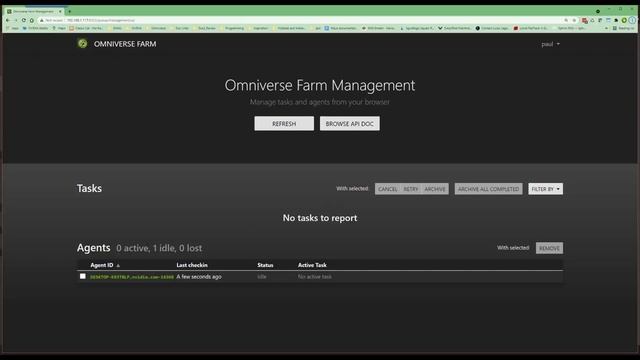
Task: Open a new browser tab with plus icon
Action: point(69,11)
